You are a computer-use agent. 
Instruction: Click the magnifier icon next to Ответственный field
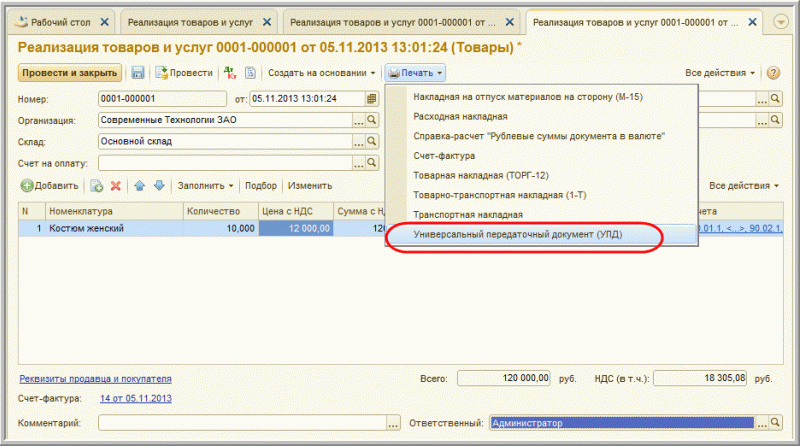[776, 423]
